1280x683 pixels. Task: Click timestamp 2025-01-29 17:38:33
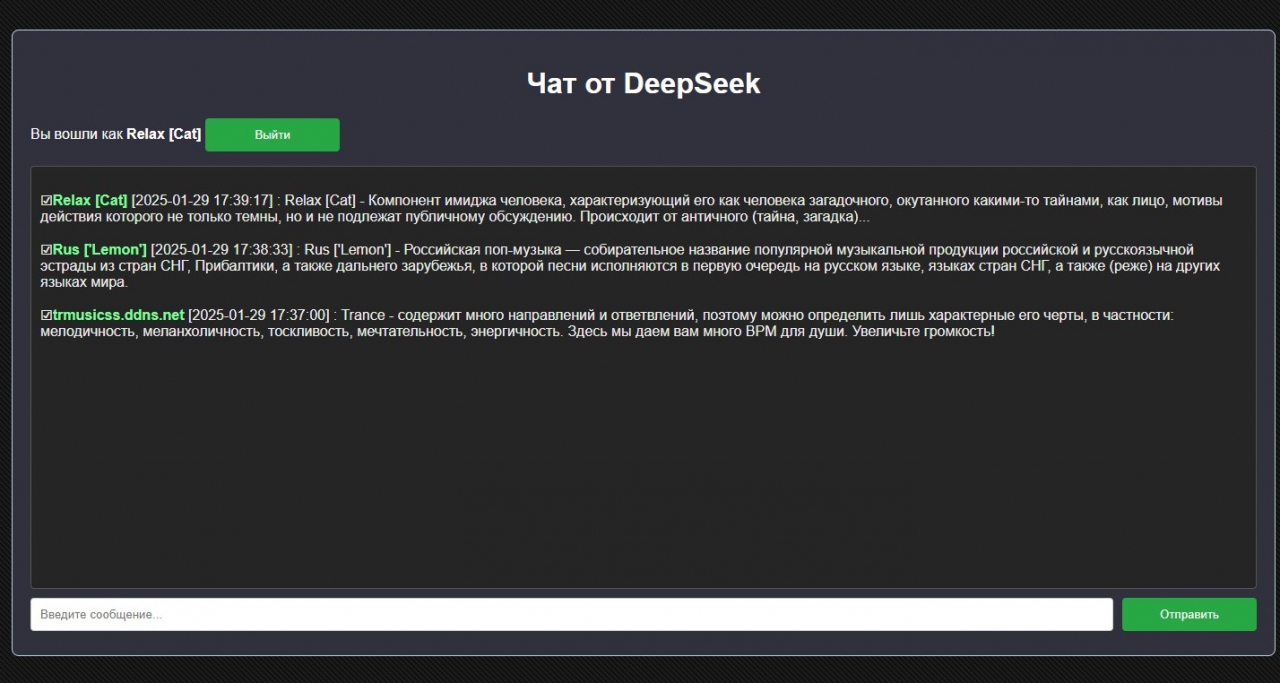(221, 249)
